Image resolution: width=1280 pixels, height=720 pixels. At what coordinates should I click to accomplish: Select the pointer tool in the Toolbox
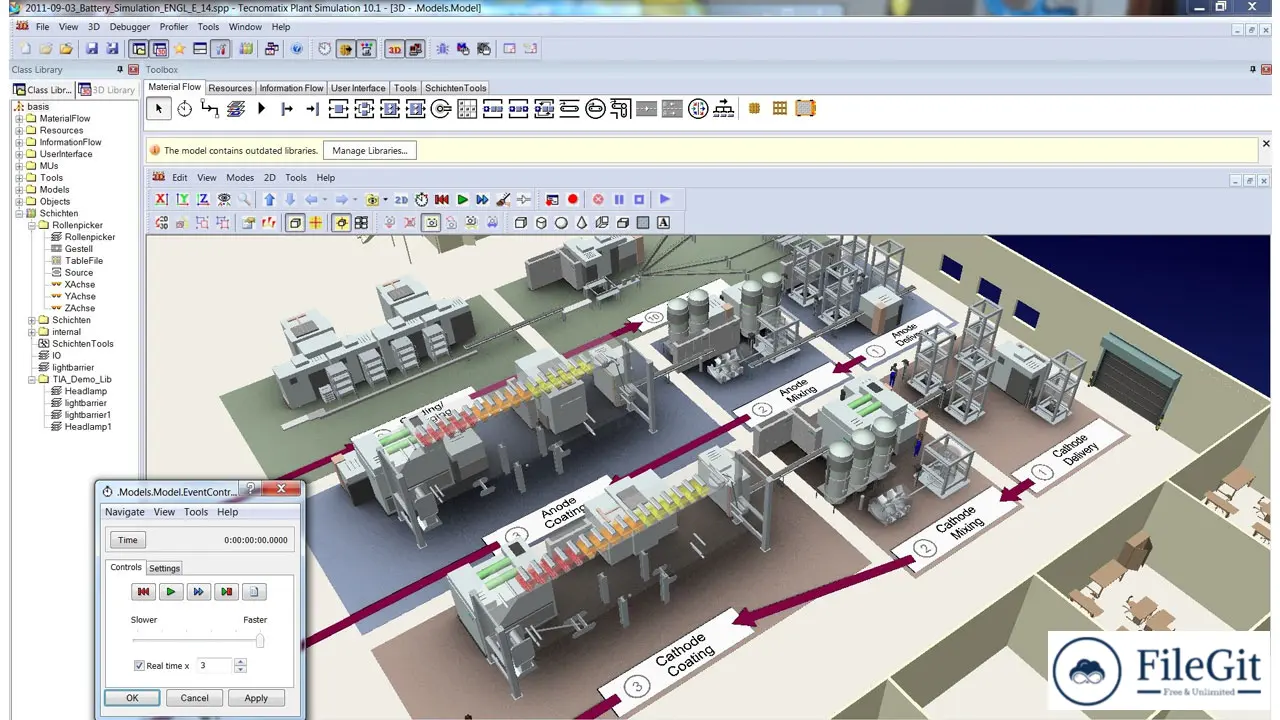pyautogui.click(x=158, y=109)
